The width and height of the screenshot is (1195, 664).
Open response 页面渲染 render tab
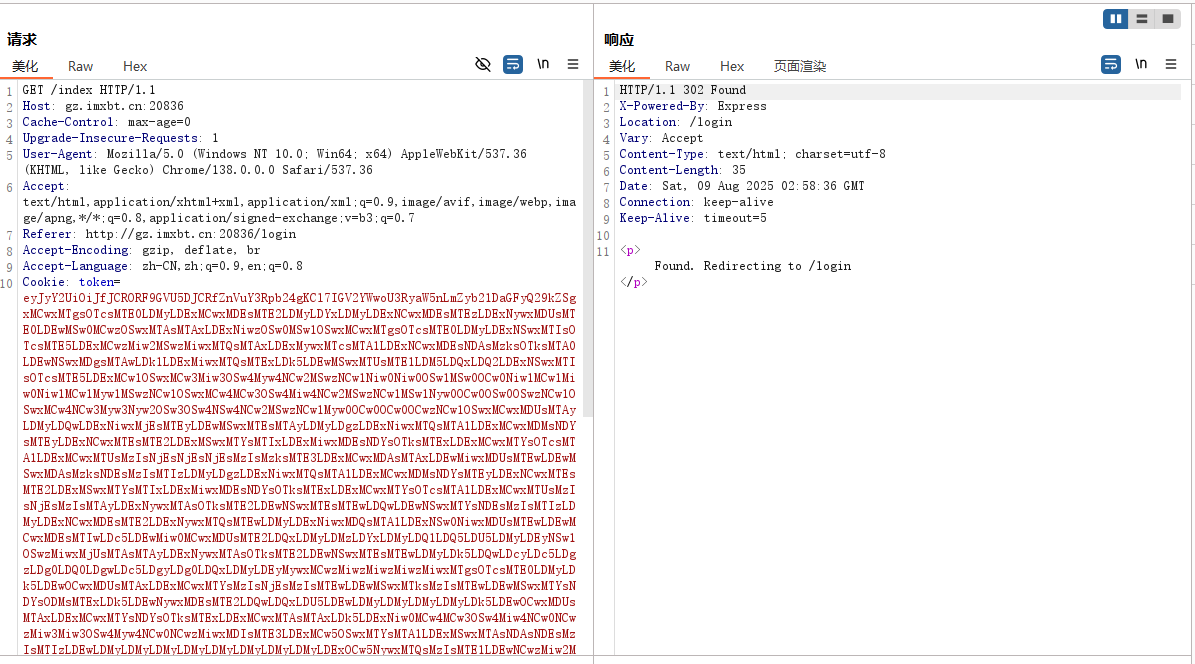799,66
